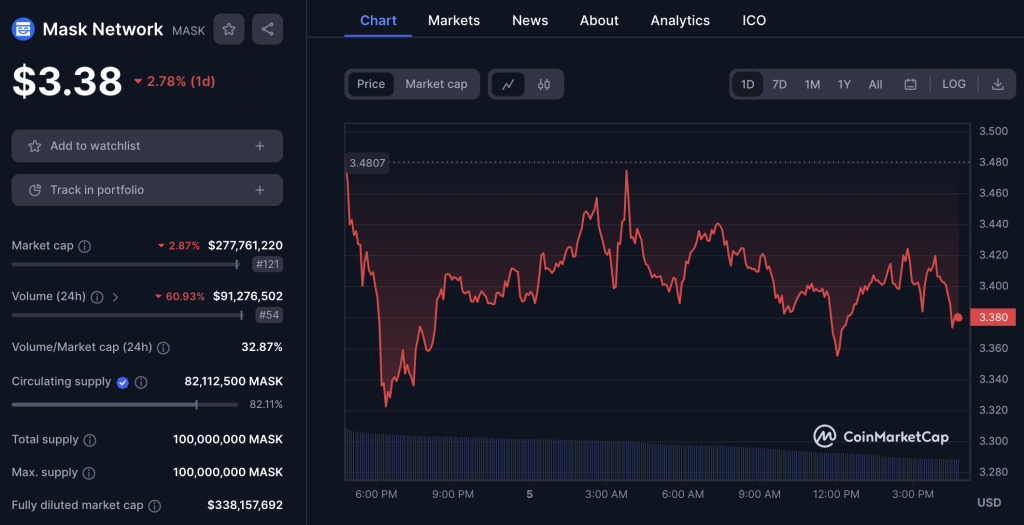Viewport: 1024px width, 525px height.
Task: Select 7D time range
Action: coord(779,84)
